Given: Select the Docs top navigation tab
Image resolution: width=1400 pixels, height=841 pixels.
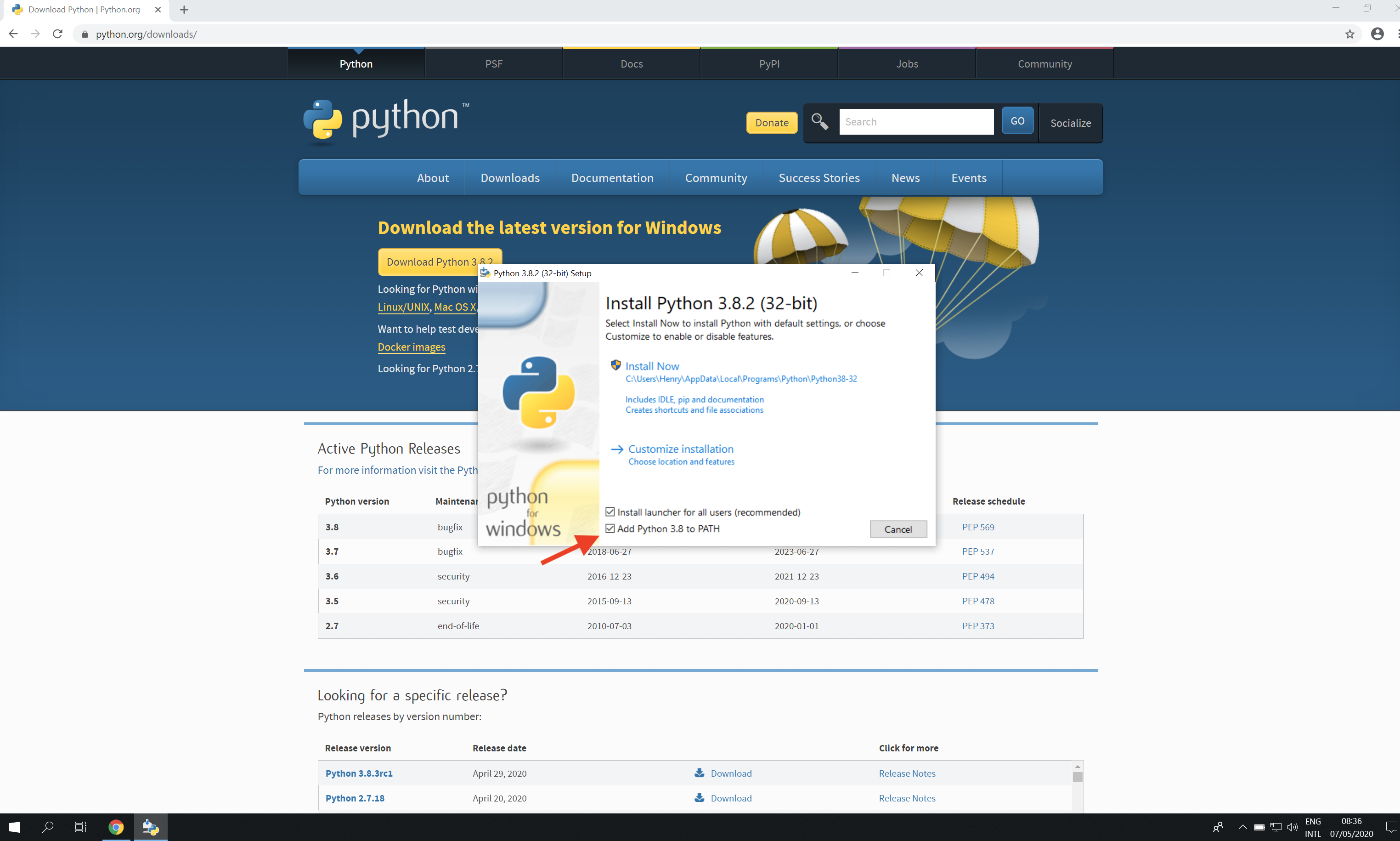Looking at the screenshot, I should tap(632, 63).
